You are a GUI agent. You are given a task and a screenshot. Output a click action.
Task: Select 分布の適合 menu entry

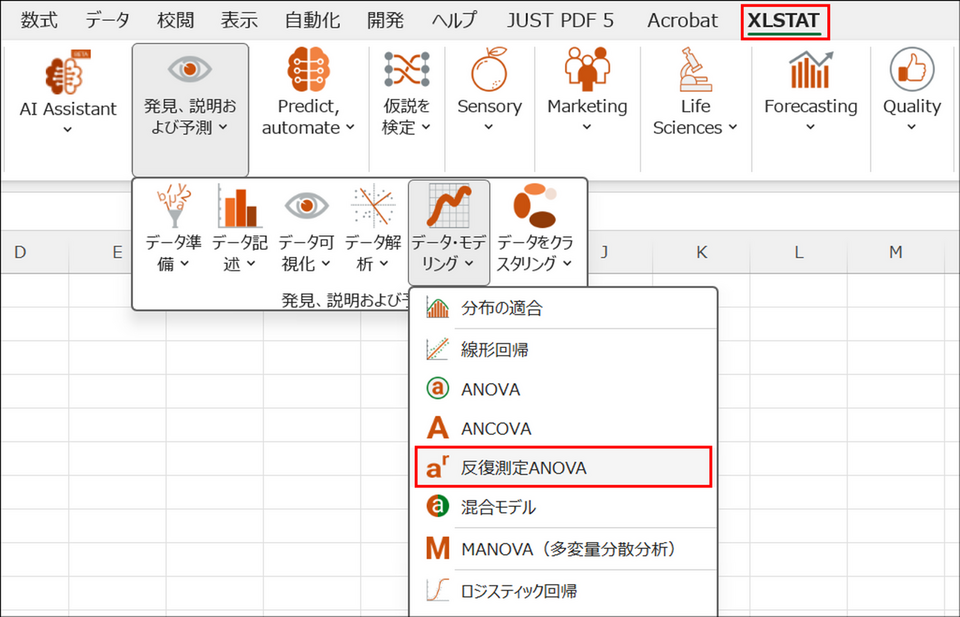(501, 309)
